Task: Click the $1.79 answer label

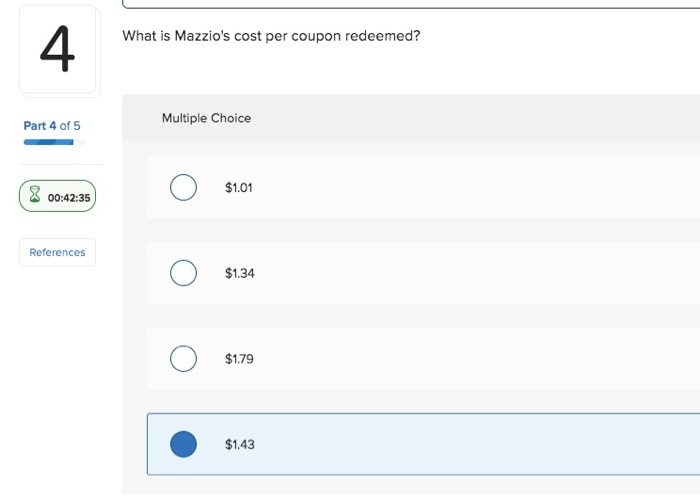Action: click(x=240, y=358)
